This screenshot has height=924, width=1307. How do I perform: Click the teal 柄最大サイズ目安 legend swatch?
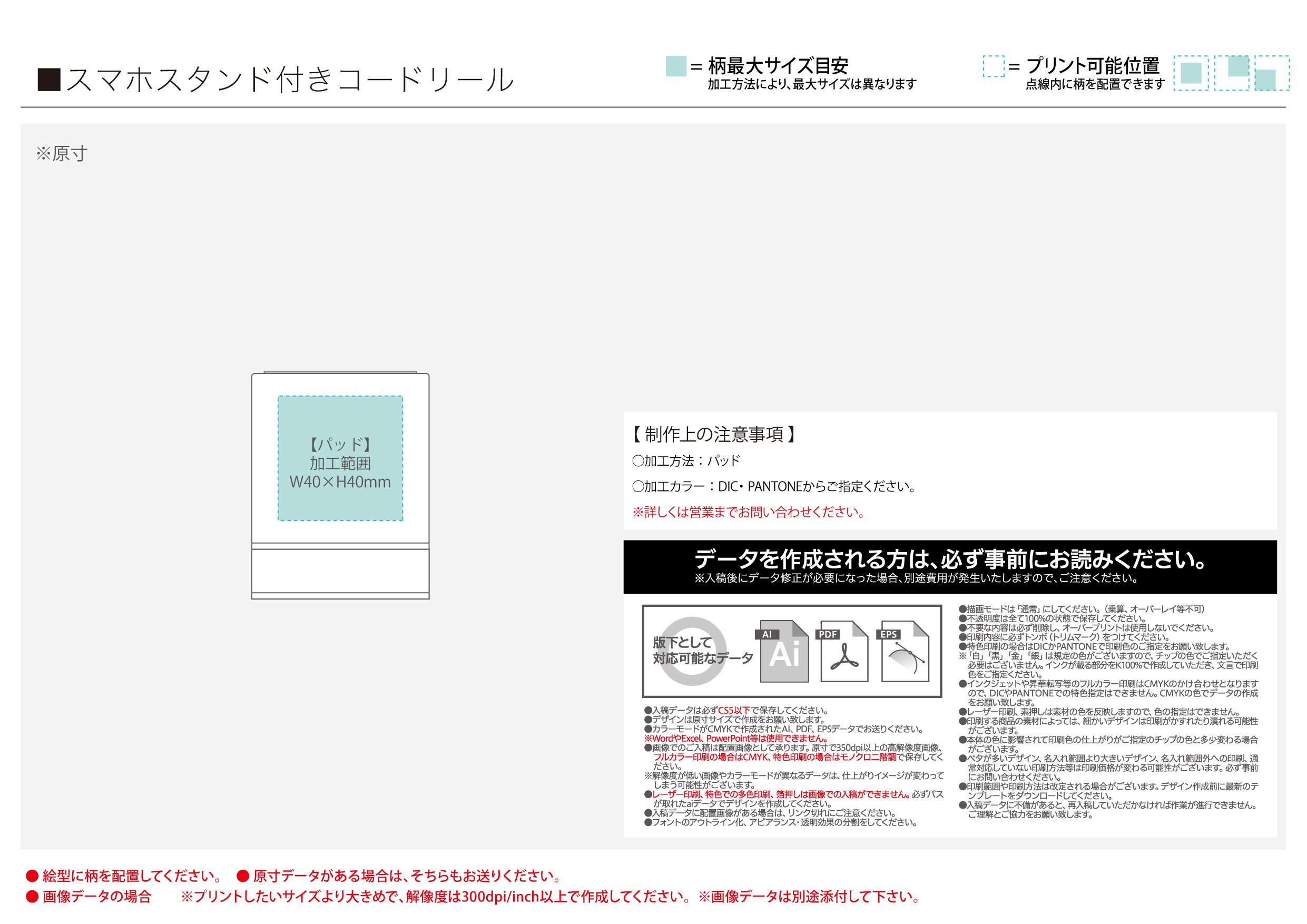tap(676, 66)
